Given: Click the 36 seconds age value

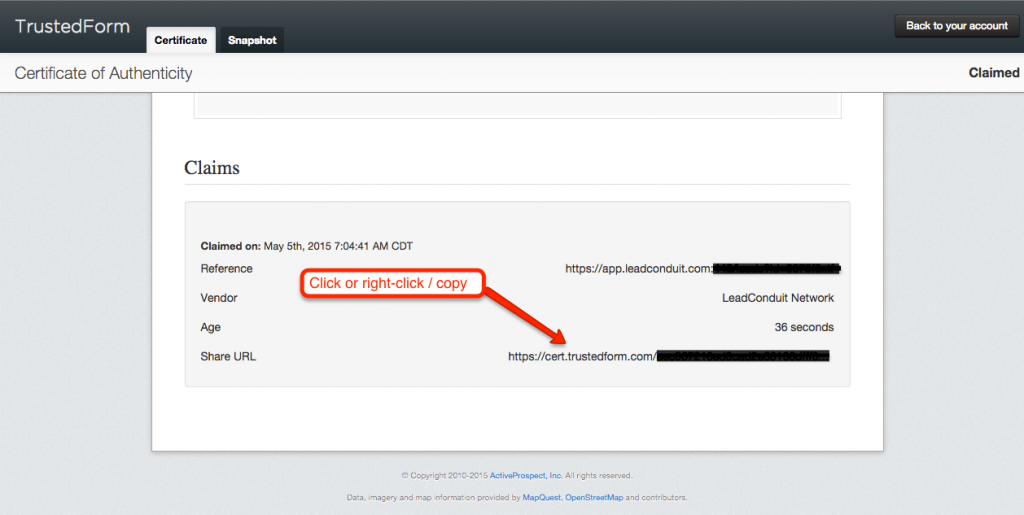Looking at the screenshot, I should [804, 327].
